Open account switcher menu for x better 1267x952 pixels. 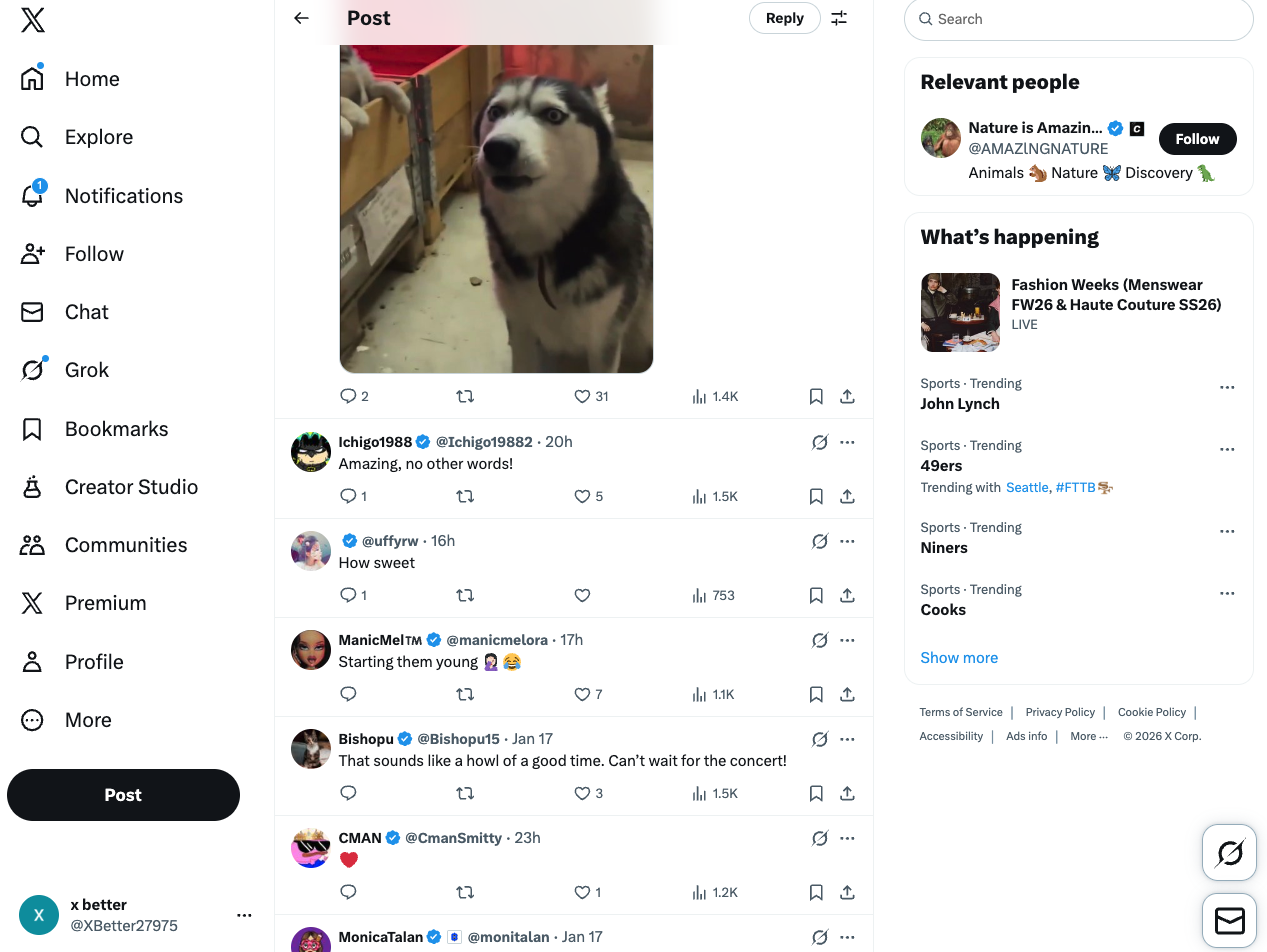pos(244,915)
